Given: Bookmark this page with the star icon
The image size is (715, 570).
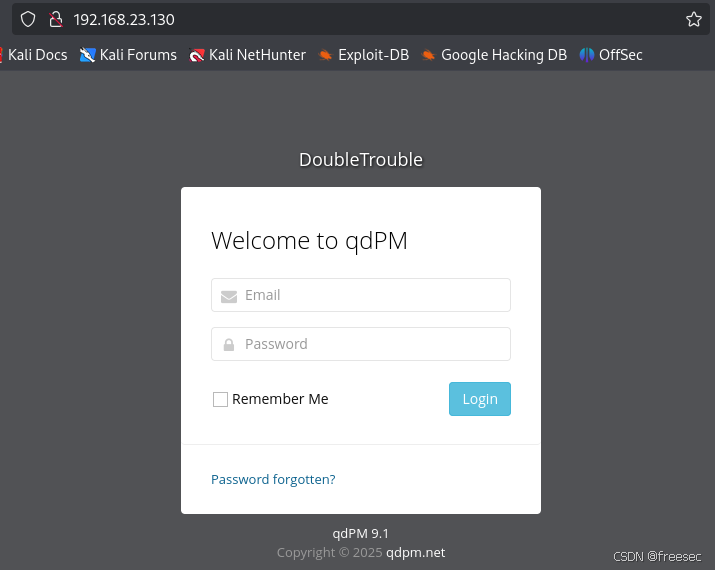Looking at the screenshot, I should click(x=694, y=19).
